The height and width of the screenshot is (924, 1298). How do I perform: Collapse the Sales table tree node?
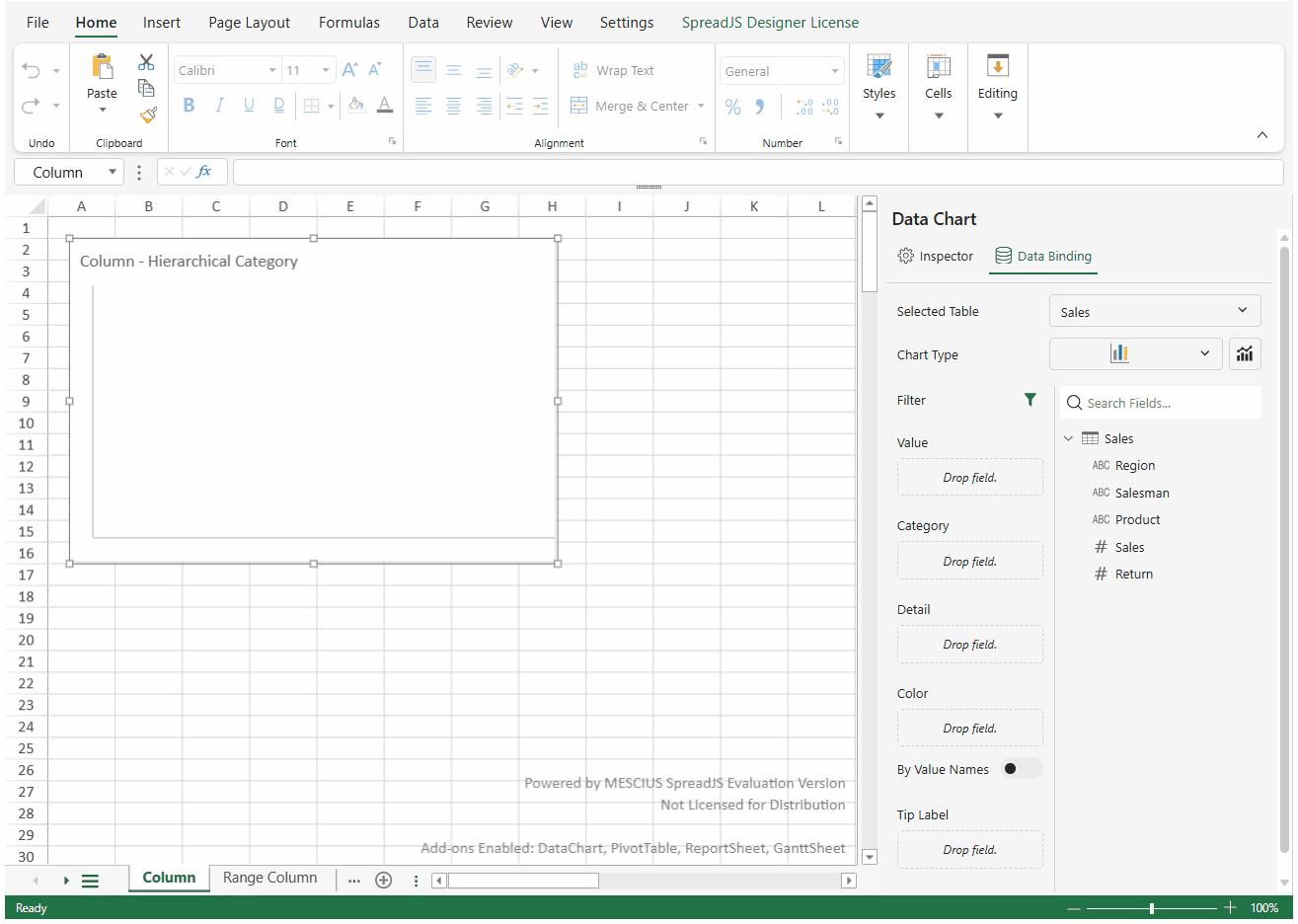(x=1068, y=438)
